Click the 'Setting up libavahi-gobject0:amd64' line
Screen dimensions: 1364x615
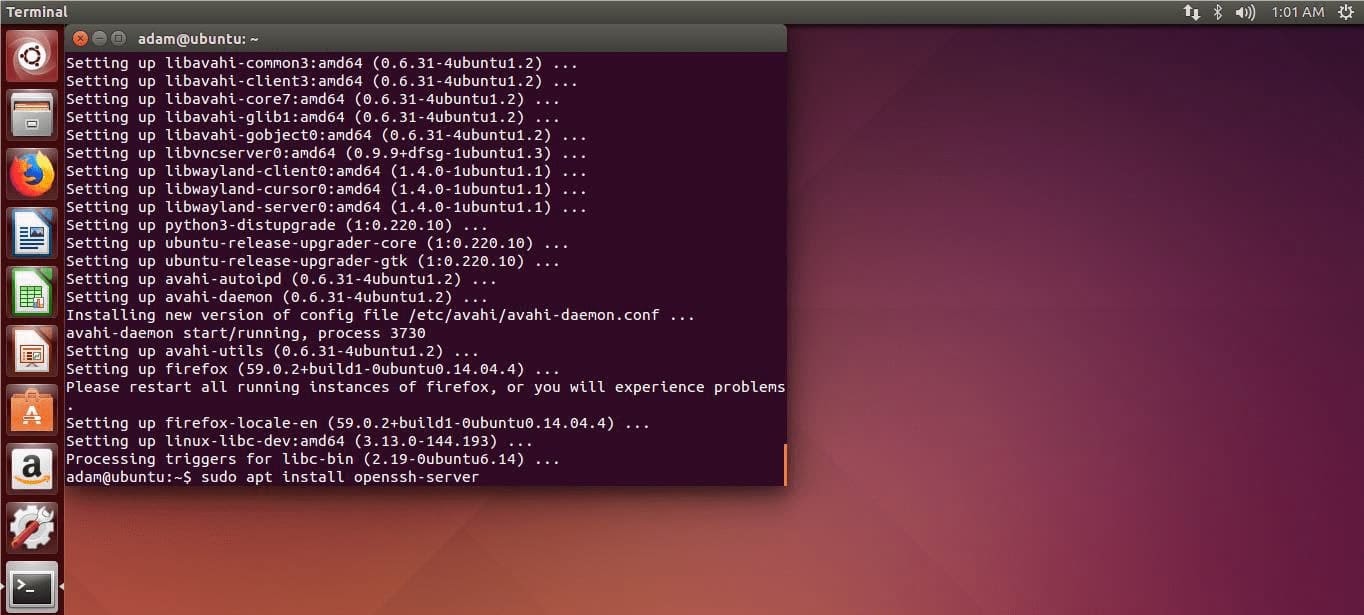point(326,135)
